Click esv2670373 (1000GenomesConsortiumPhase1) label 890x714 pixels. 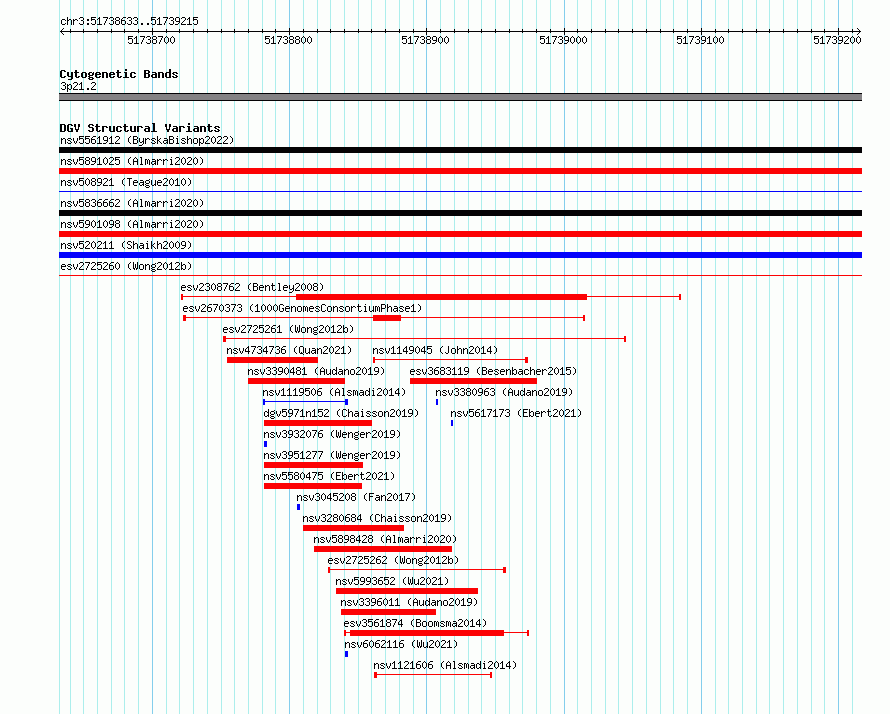coord(303,308)
